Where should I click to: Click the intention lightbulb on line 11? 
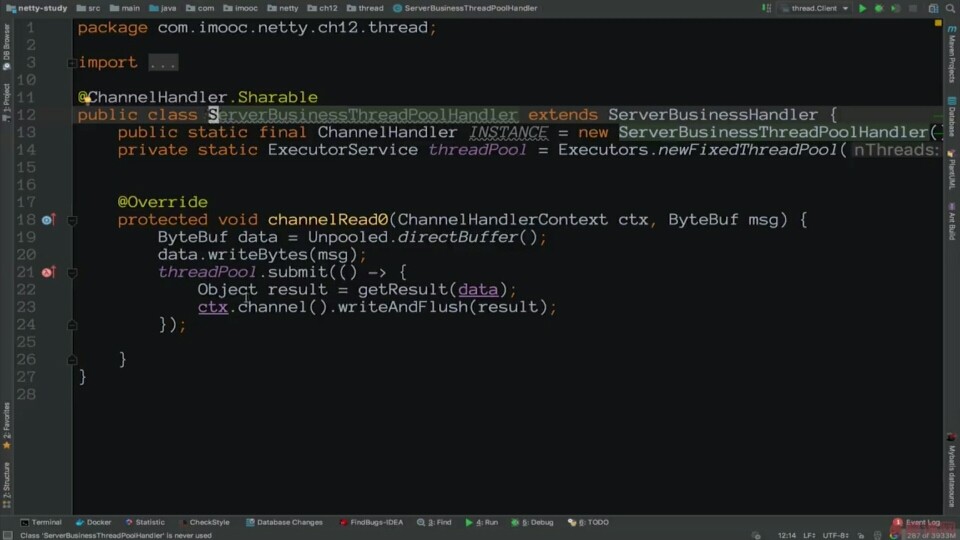coord(86,98)
